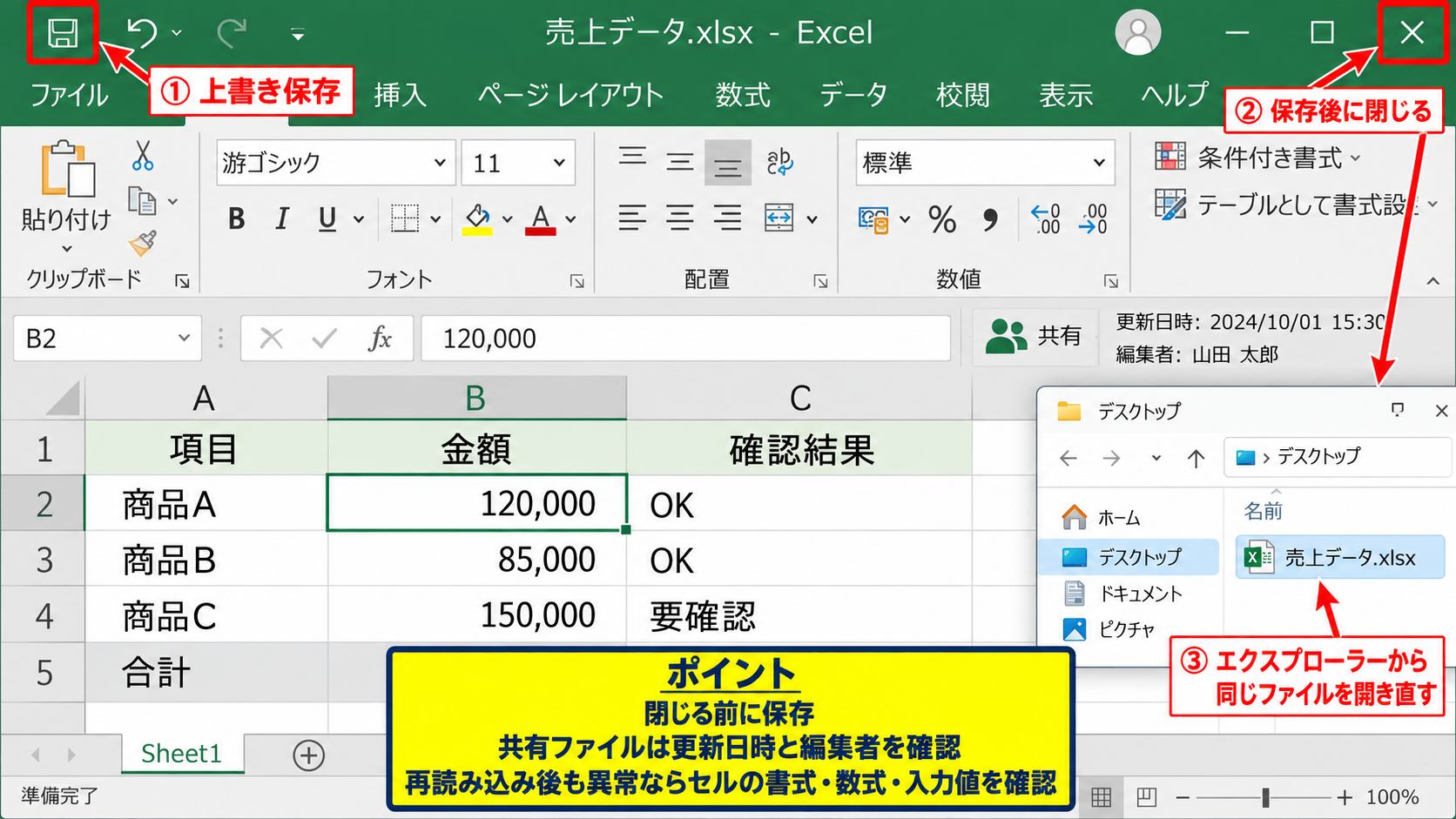Screen dimensions: 1456x819
Task: Expand the 貼り付け options arrow
Action: pos(67,249)
